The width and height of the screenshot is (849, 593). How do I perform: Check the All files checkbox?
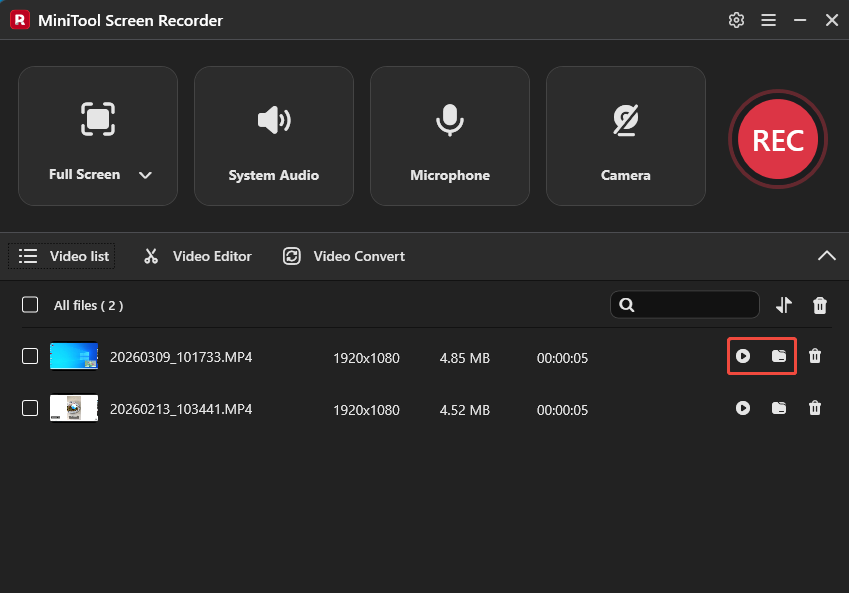tap(29, 305)
